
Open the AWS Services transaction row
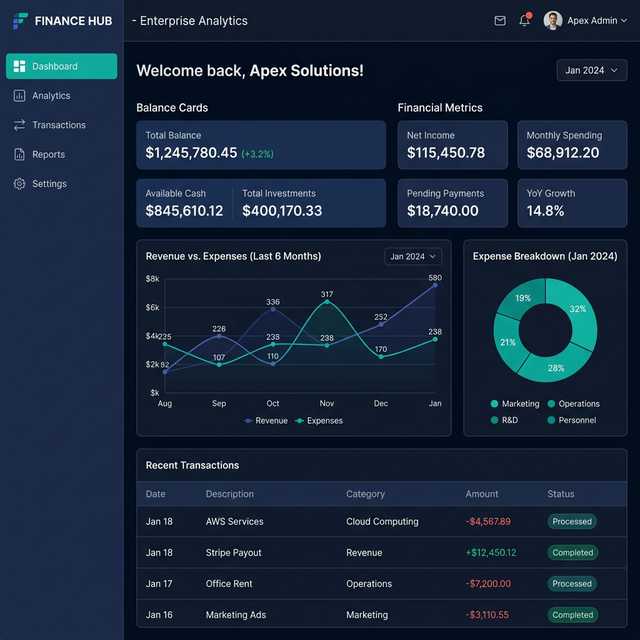click(382, 521)
